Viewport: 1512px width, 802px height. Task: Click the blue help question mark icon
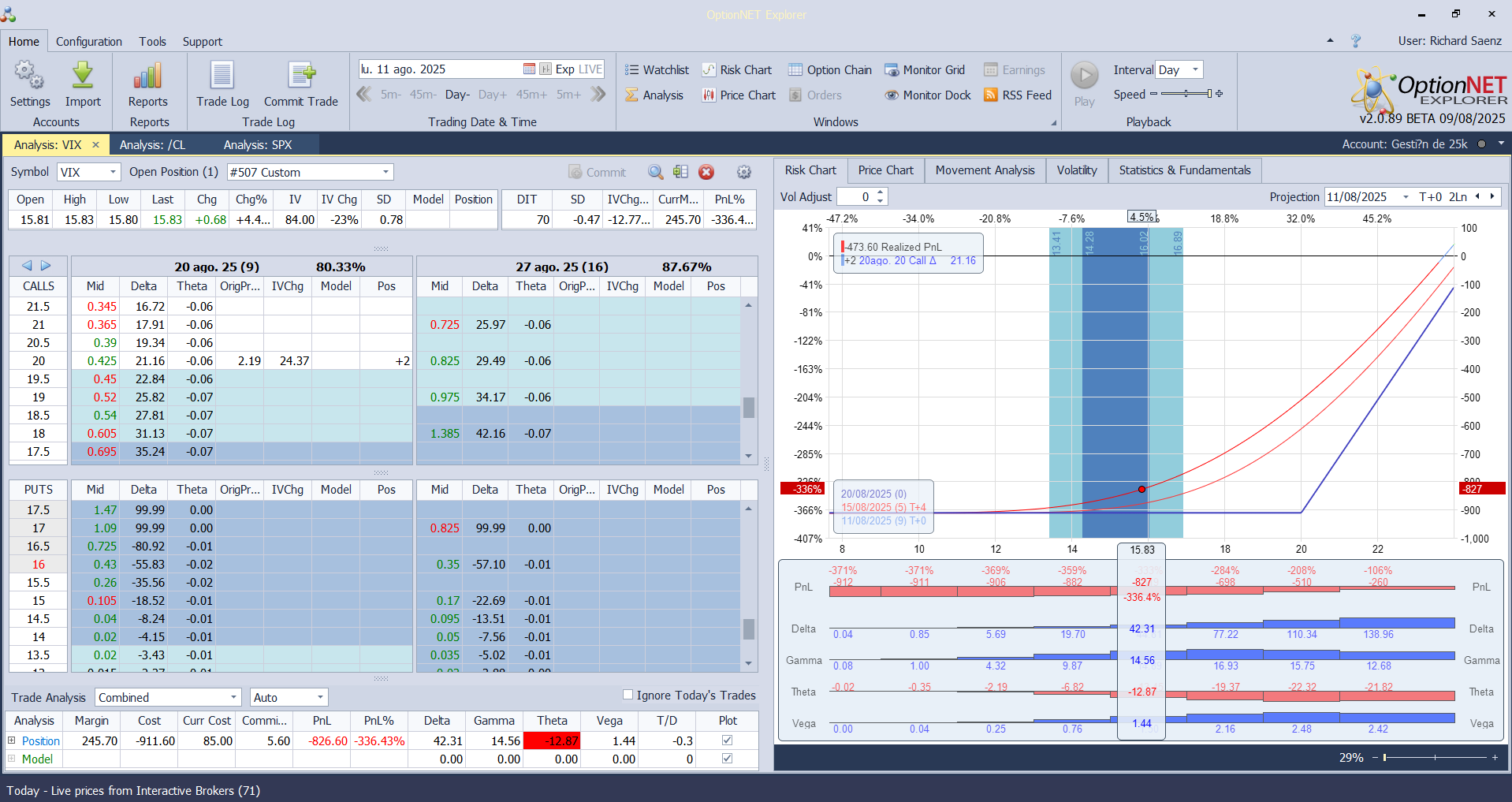click(1356, 41)
